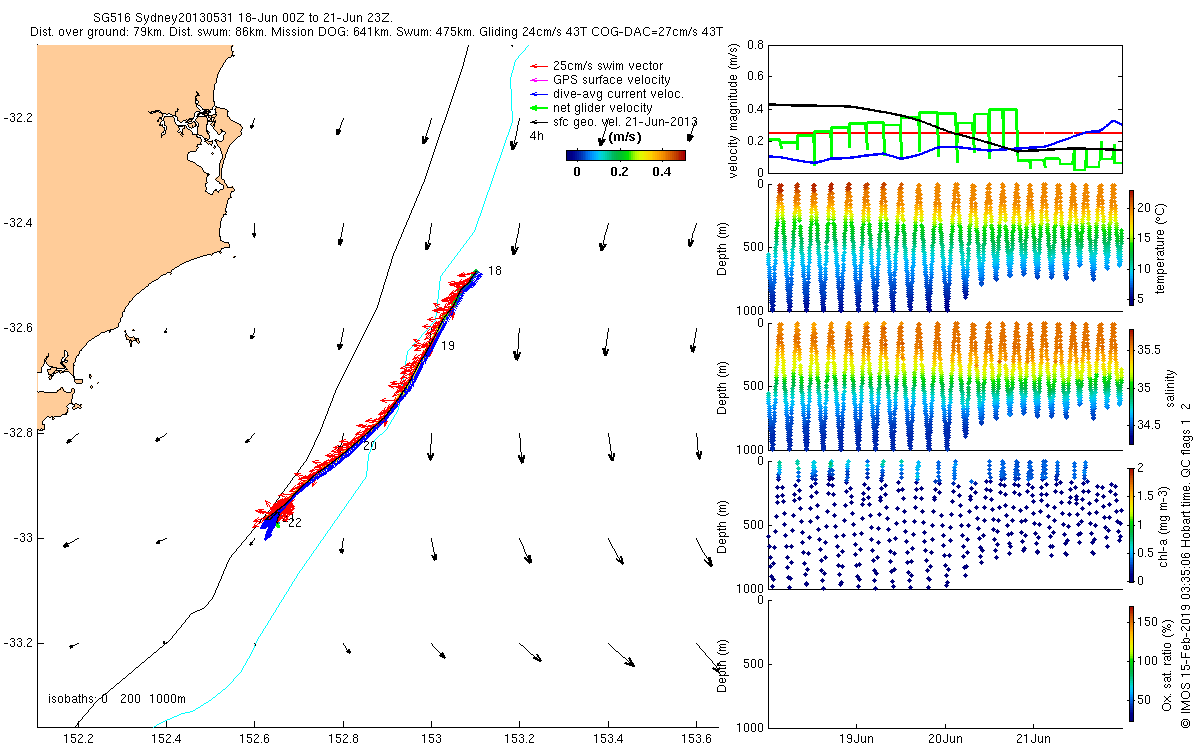Click the green net glider velocity legend arrow
Image resolution: width=1200 pixels, height=750 pixels.
coord(538,107)
